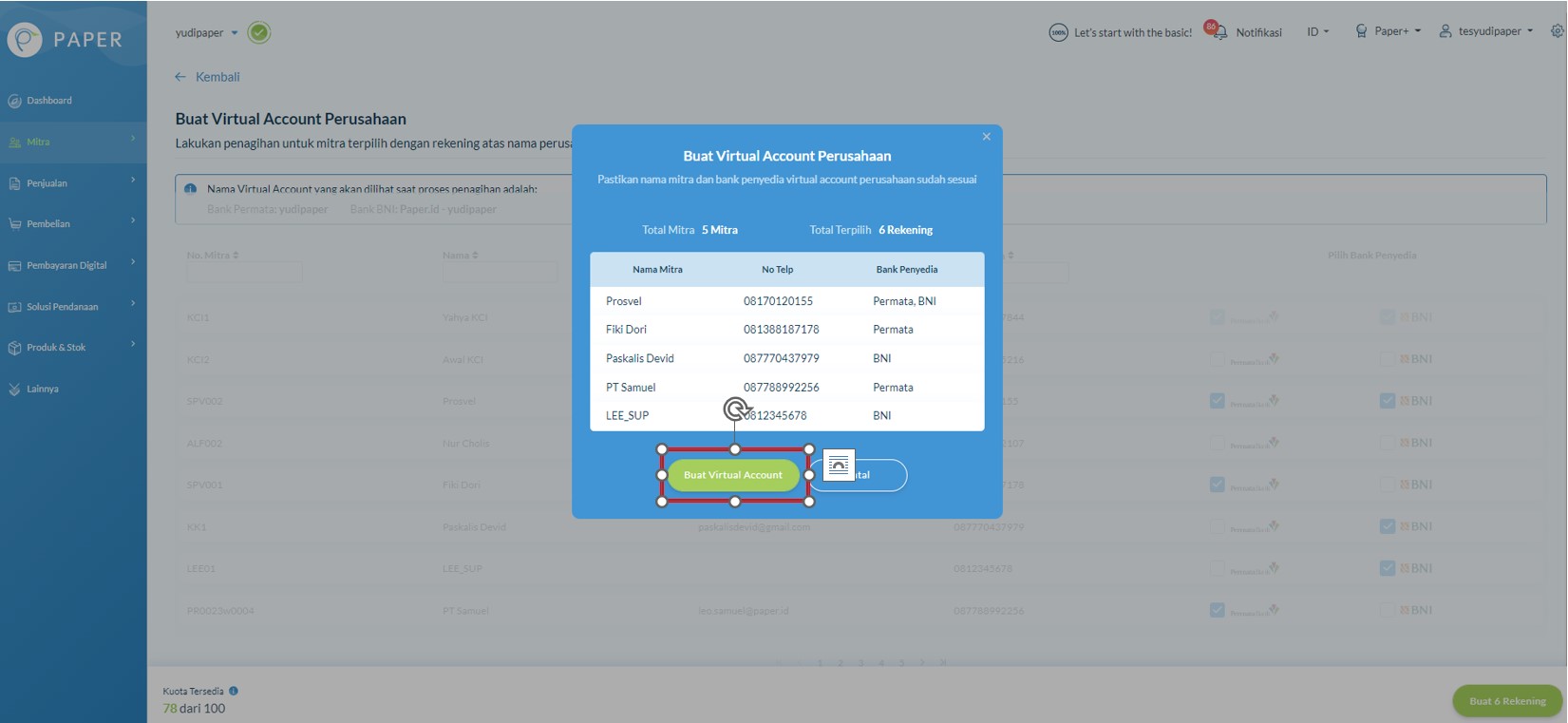This screenshot has height=723, width=1568.
Task: Close the Buat Virtual Account Perusahaan dialog
Action: [x=987, y=137]
